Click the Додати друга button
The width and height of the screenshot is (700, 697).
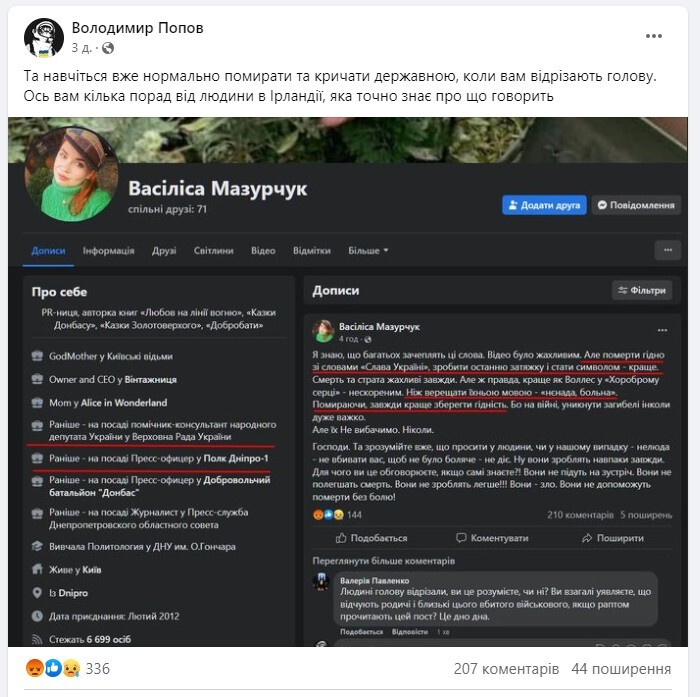[544, 205]
